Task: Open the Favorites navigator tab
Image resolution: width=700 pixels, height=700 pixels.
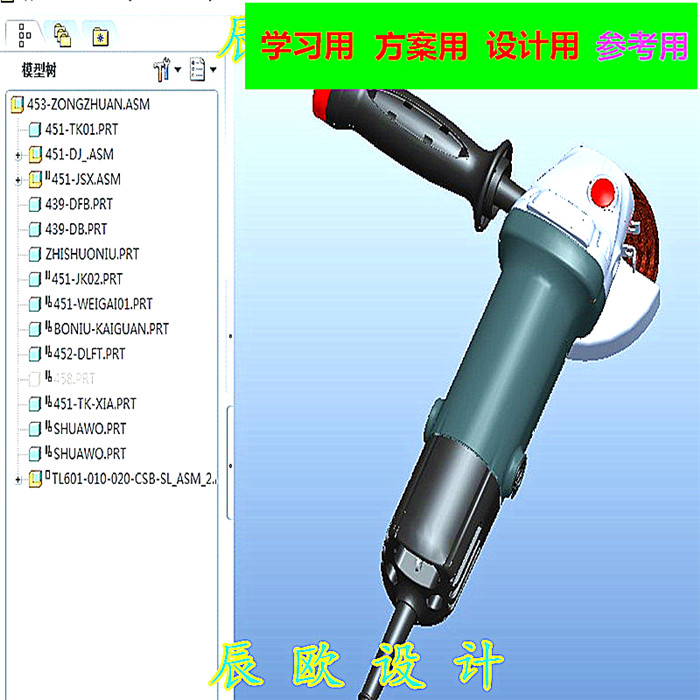Action: click(100, 37)
